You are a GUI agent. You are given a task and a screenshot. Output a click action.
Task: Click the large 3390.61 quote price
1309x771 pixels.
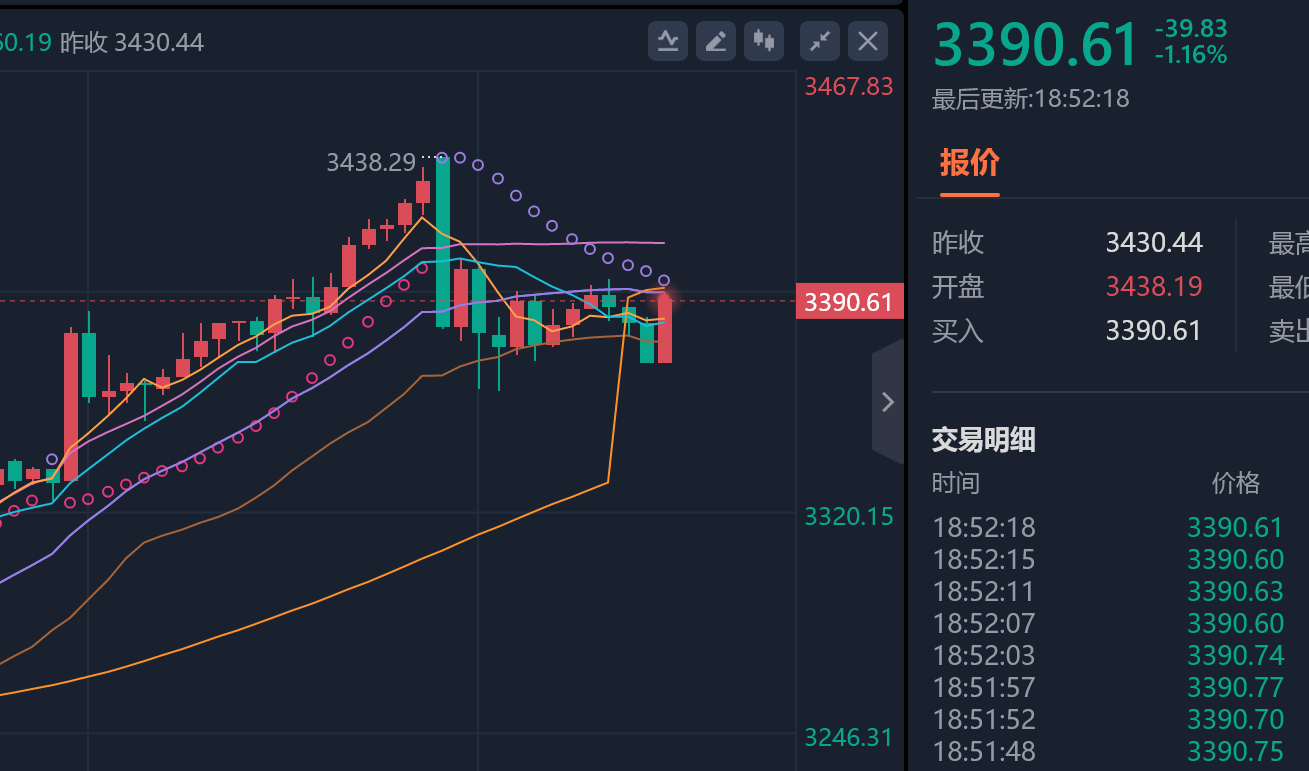coord(1036,45)
